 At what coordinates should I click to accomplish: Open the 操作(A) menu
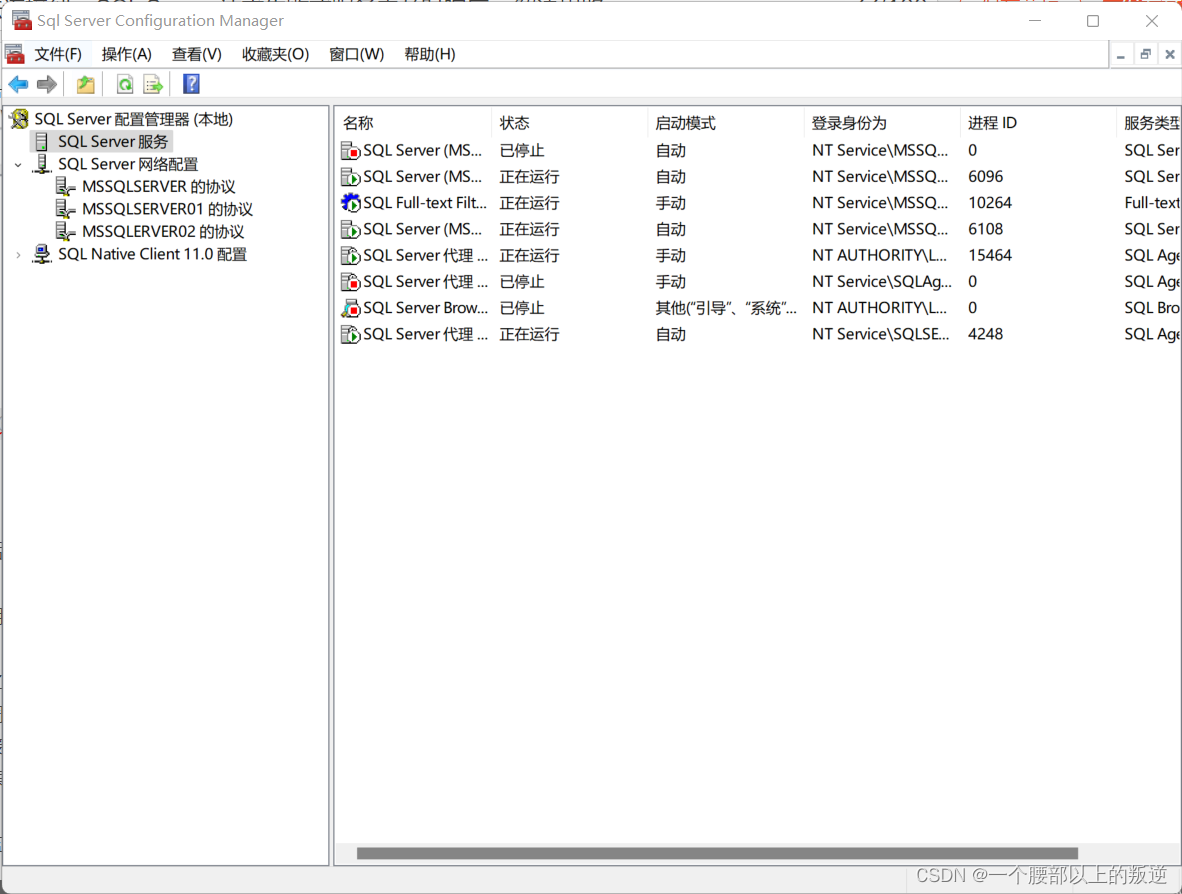coord(127,54)
